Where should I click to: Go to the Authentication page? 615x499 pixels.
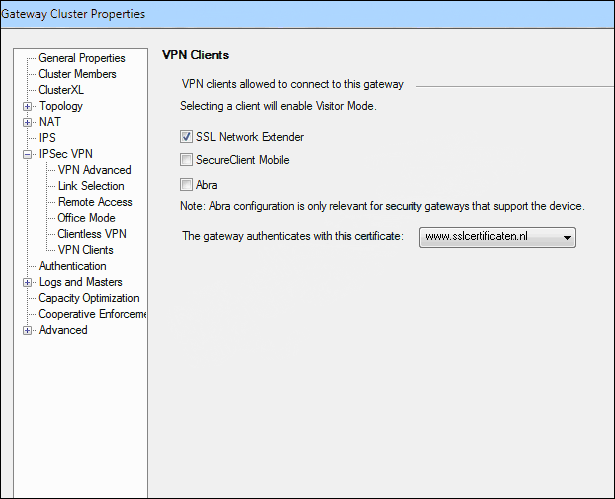click(73, 266)
